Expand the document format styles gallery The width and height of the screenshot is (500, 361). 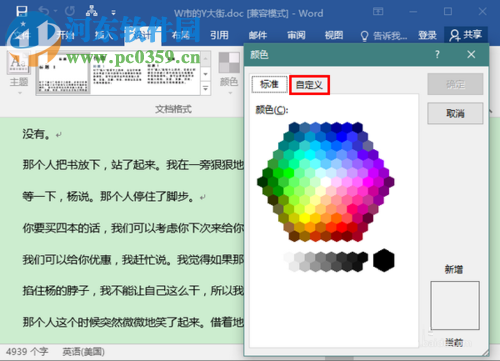[x=206, y=89]
